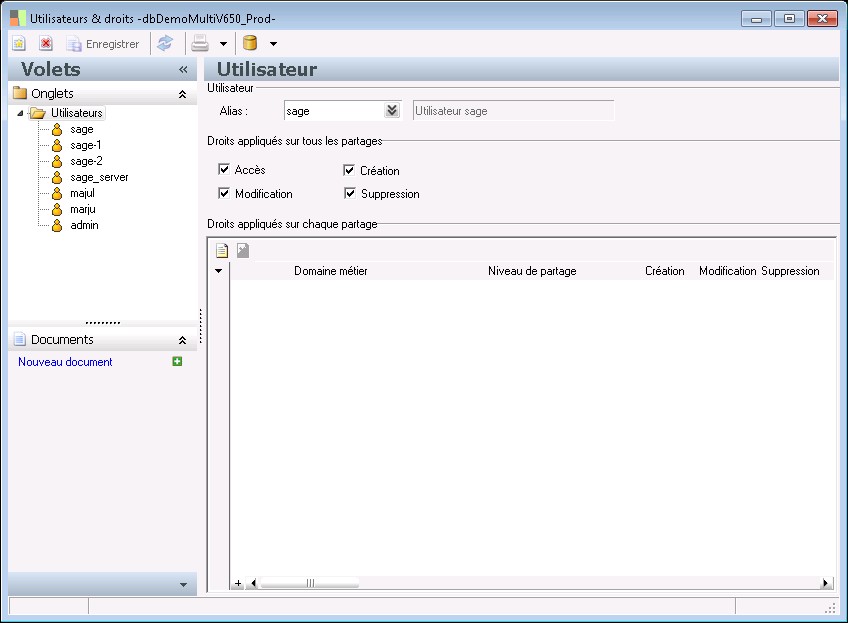
Task: Select the admin user in tree
Action: (84, 225)
